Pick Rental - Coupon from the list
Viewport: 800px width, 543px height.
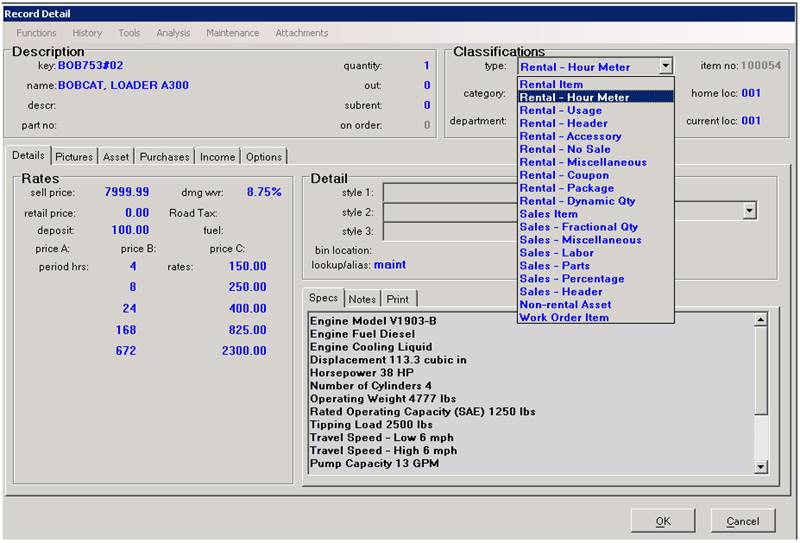[595, 175]
